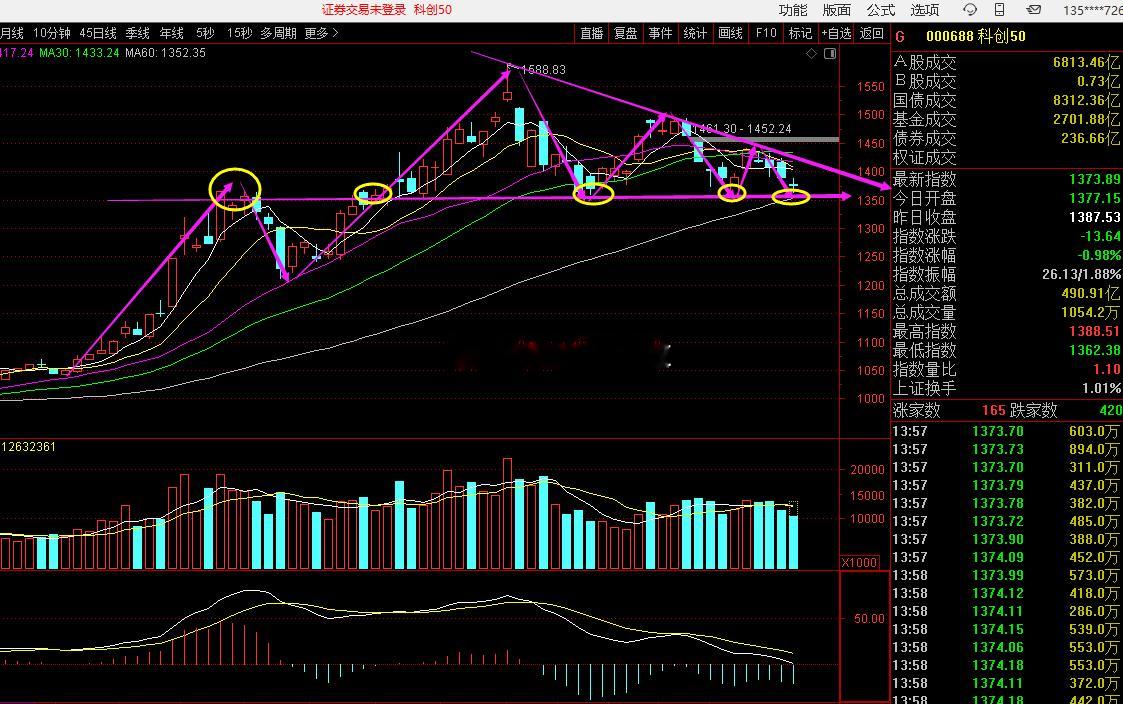Click the 证券交易未登录 login link
The width and height of the screenshot is (1123, 704).
pos(363,10)
